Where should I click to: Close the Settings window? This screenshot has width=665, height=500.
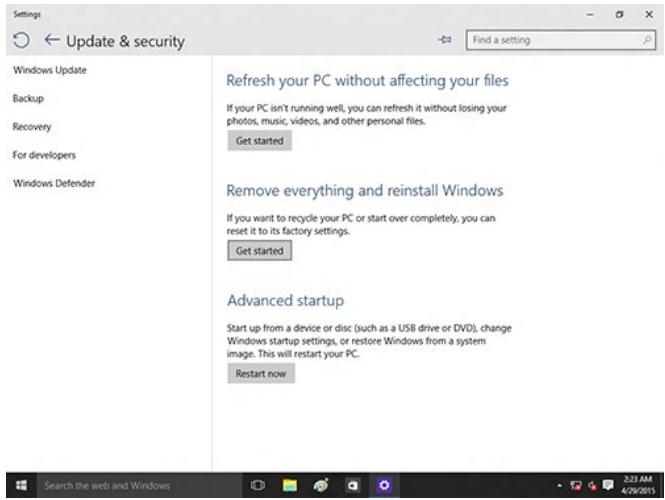[x=649, y=14]
